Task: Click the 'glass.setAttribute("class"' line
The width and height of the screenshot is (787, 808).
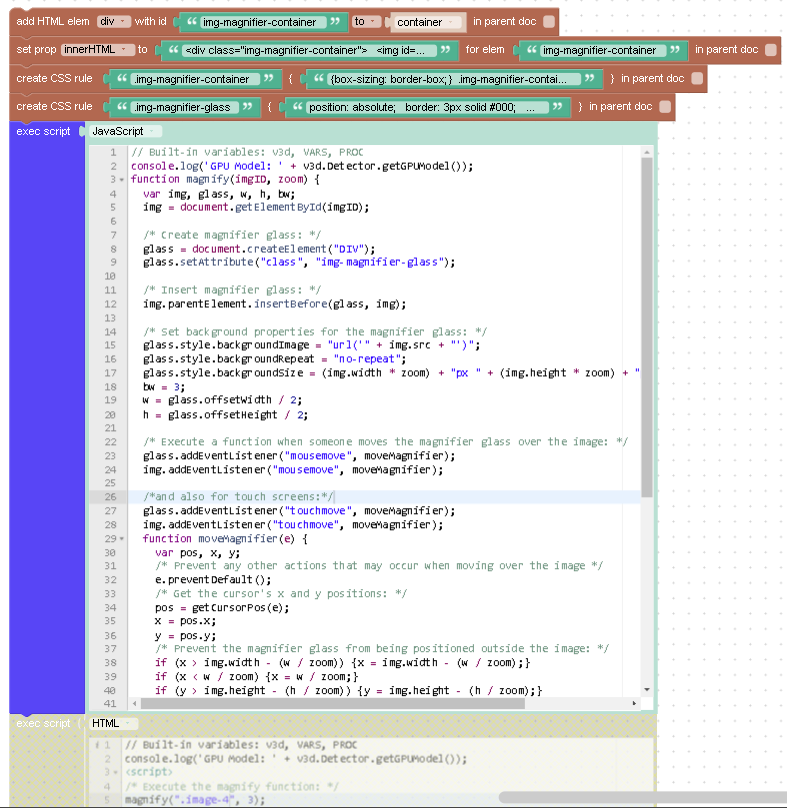Action: coord(299,262)
